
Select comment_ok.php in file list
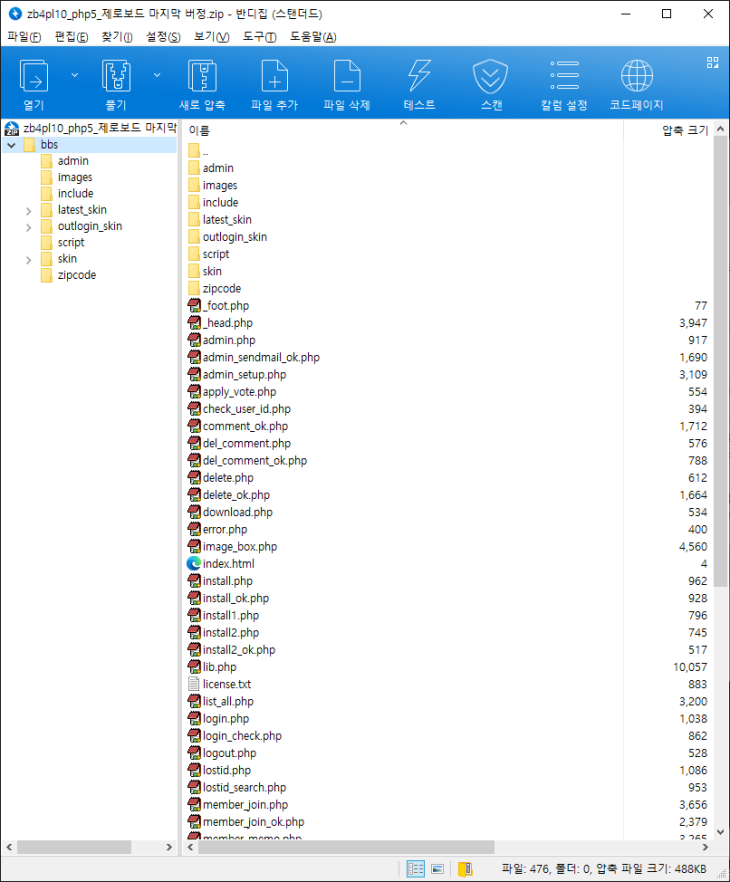[245, 426]
